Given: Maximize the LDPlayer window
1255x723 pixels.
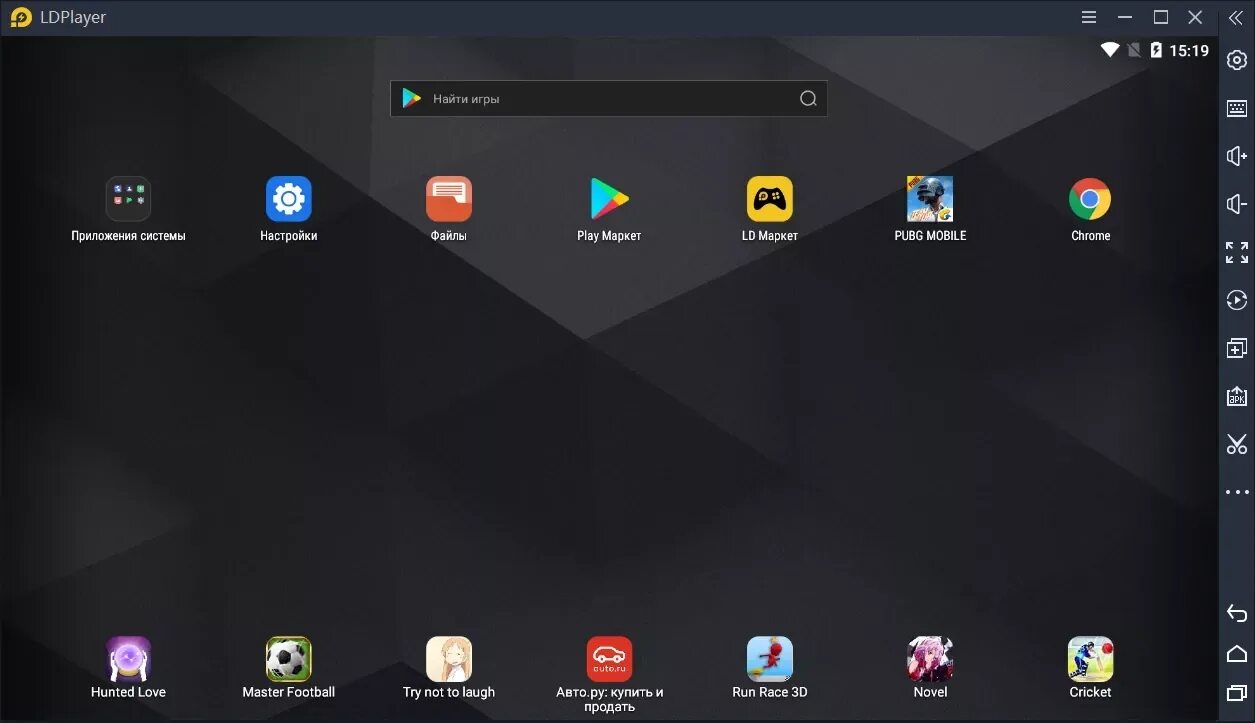Looking at the screenshot, I should pos(1161,17).
